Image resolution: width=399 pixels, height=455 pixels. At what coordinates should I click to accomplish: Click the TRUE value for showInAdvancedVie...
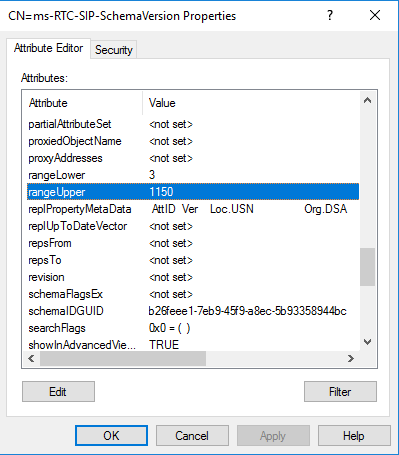(x=164, y=345)
